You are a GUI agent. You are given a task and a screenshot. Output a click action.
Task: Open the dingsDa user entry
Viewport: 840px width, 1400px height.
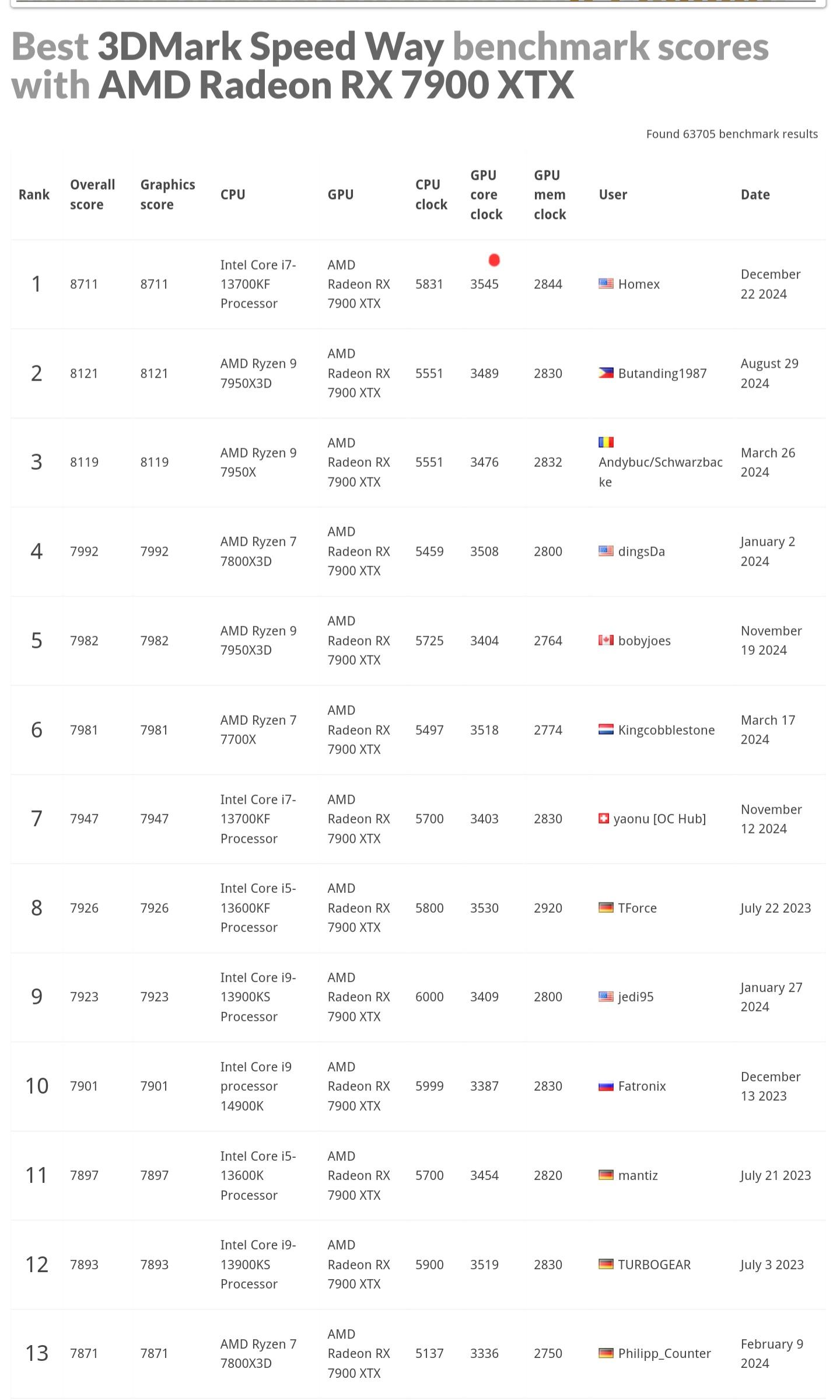641,551
